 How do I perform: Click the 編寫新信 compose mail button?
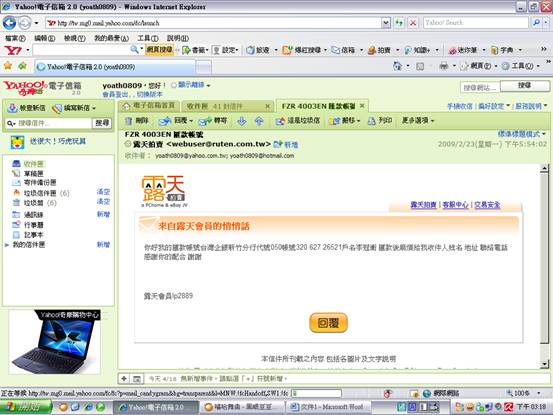pyautogui.click(x=72, y=108)
